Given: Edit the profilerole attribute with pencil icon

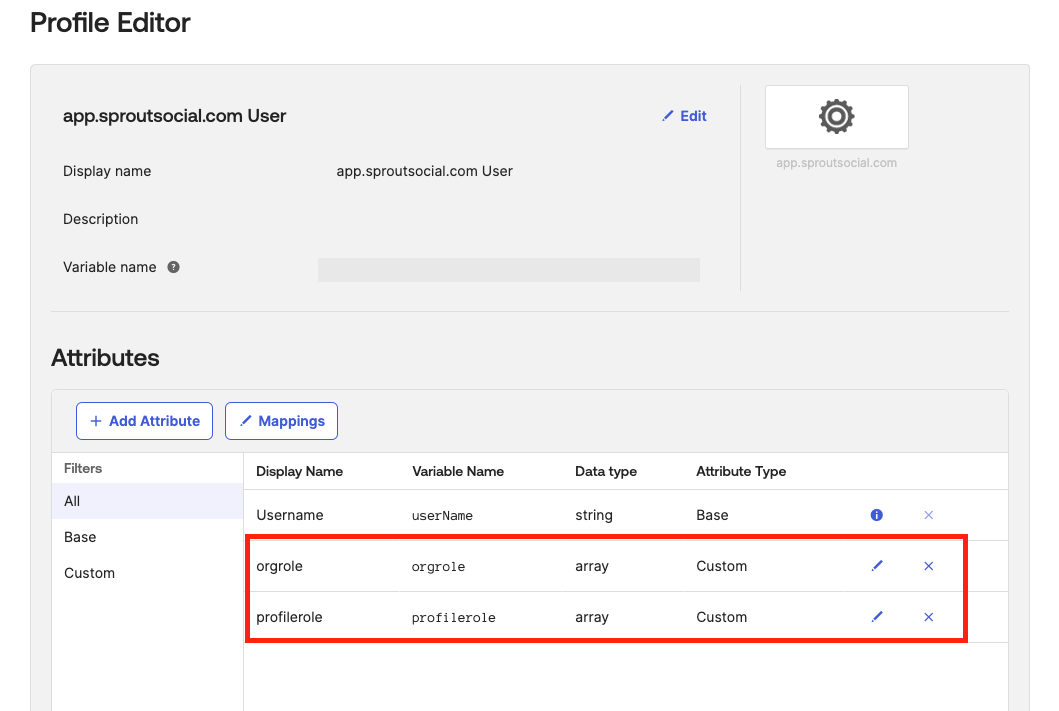Looking at the screenshot, I should coord(877,616).
